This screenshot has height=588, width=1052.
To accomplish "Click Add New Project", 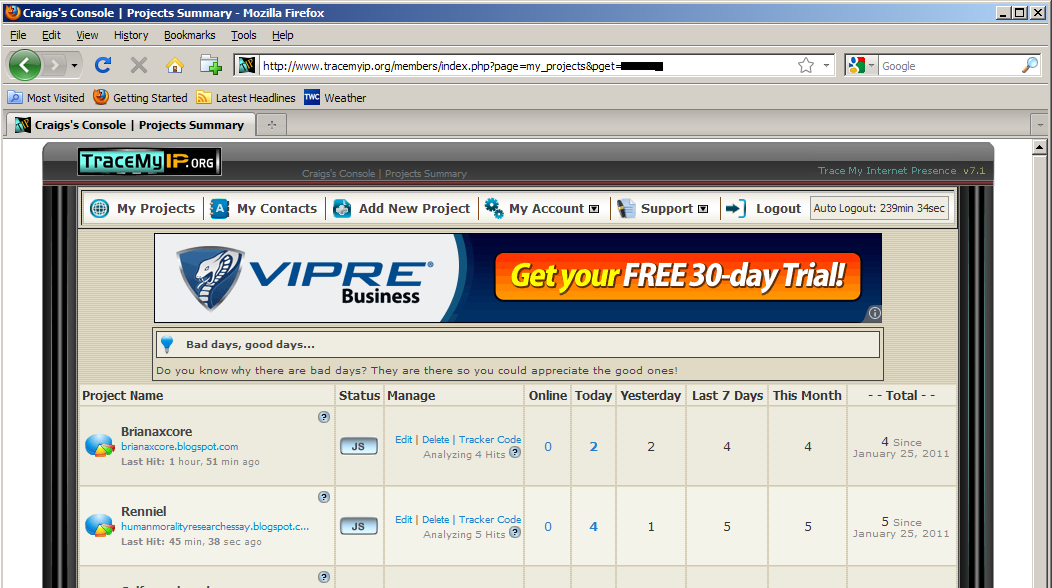I will point(401,208).
